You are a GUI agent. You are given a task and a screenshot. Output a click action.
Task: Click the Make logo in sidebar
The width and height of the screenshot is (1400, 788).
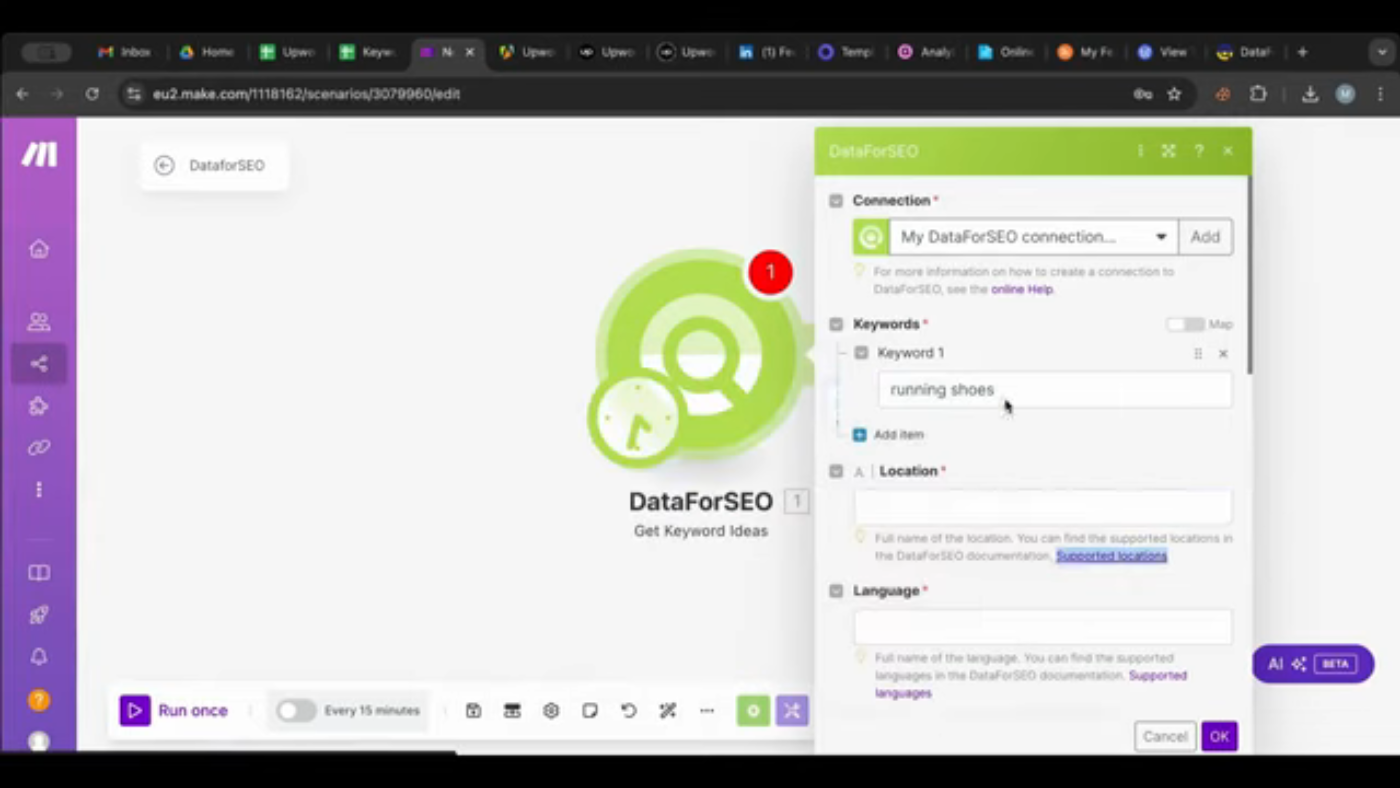click(x=39, y=154)
